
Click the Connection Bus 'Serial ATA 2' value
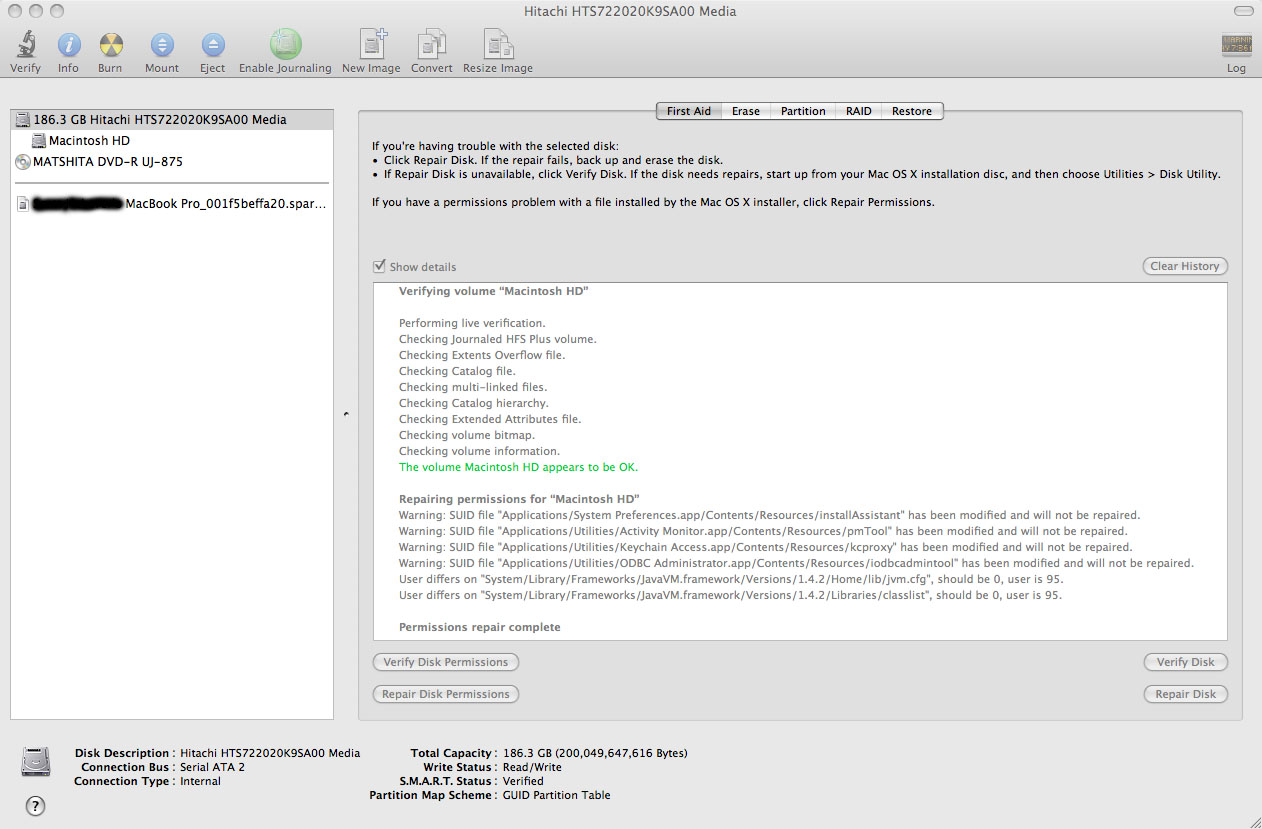[x=212, y=767]
